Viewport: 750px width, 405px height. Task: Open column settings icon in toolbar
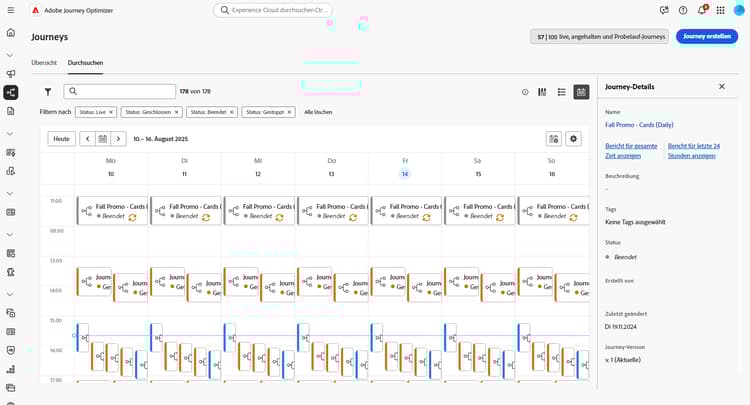542,92
